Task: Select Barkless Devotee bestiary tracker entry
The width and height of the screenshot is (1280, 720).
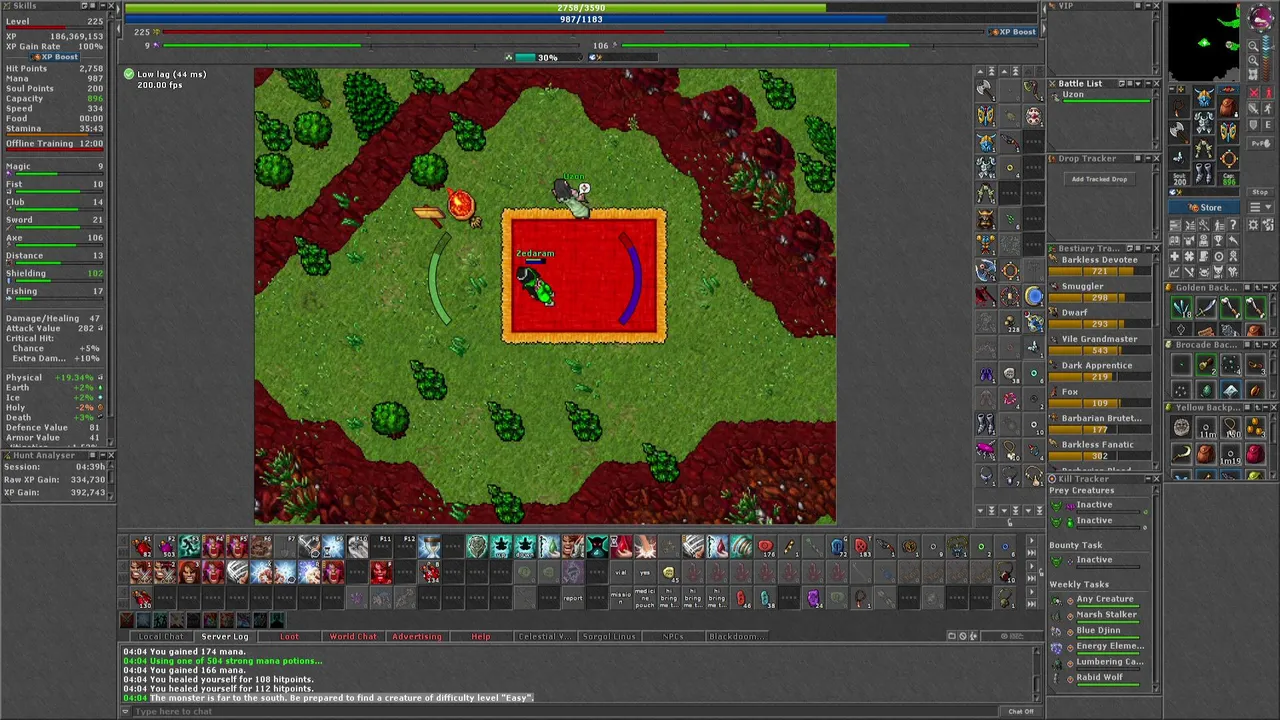Action: pyautogui.click(x=1099, y=265)
